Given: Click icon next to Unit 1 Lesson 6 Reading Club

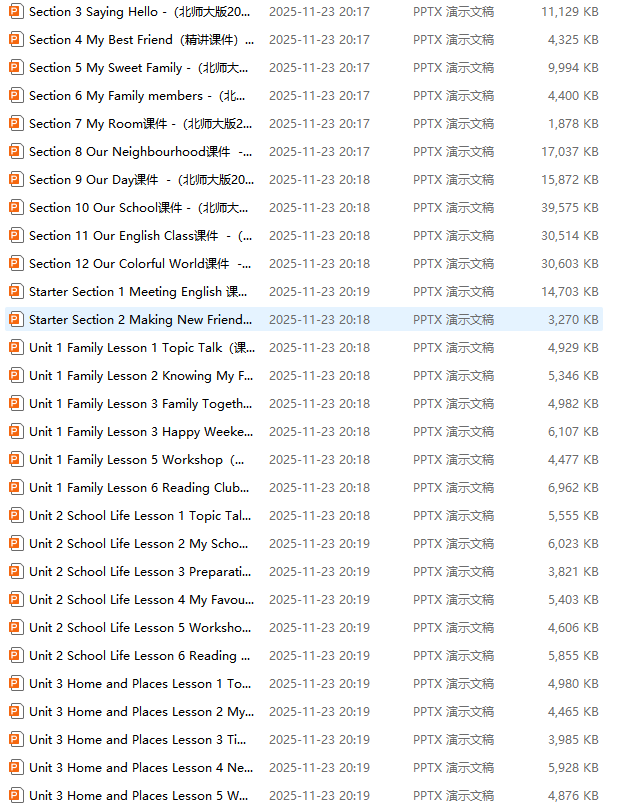Looking at the screenshot, I should pyautogui.click(x=15, y=488).
